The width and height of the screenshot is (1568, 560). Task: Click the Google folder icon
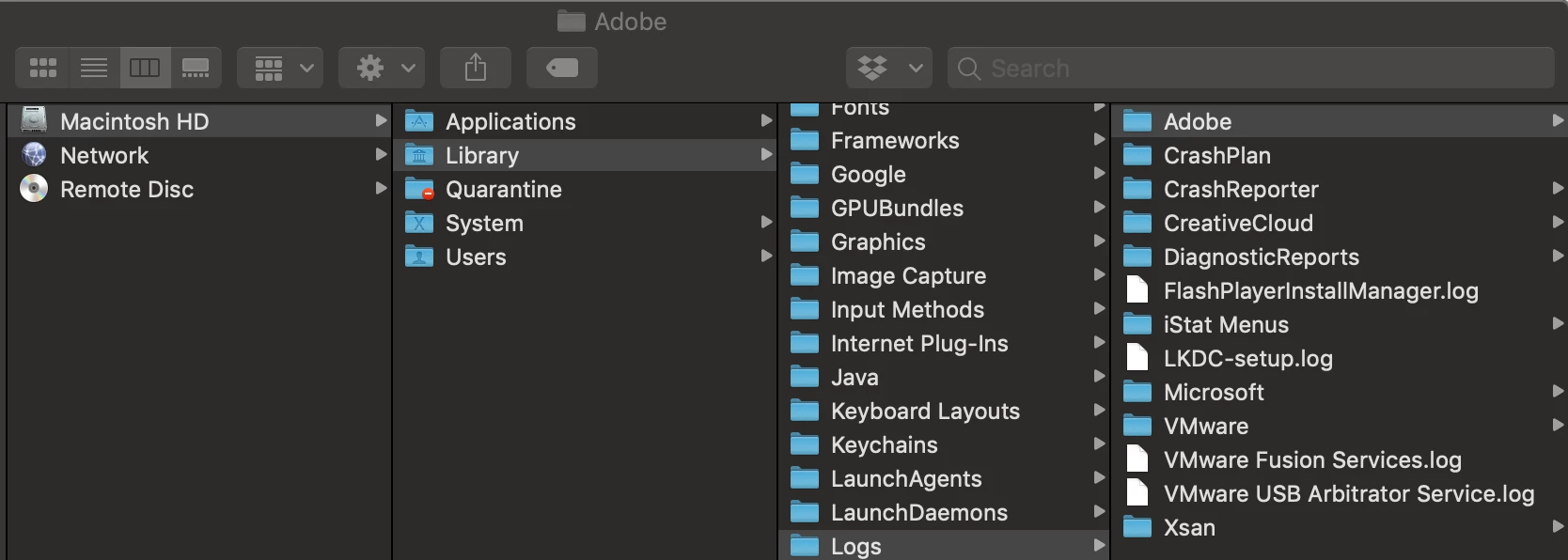[805, 173]
